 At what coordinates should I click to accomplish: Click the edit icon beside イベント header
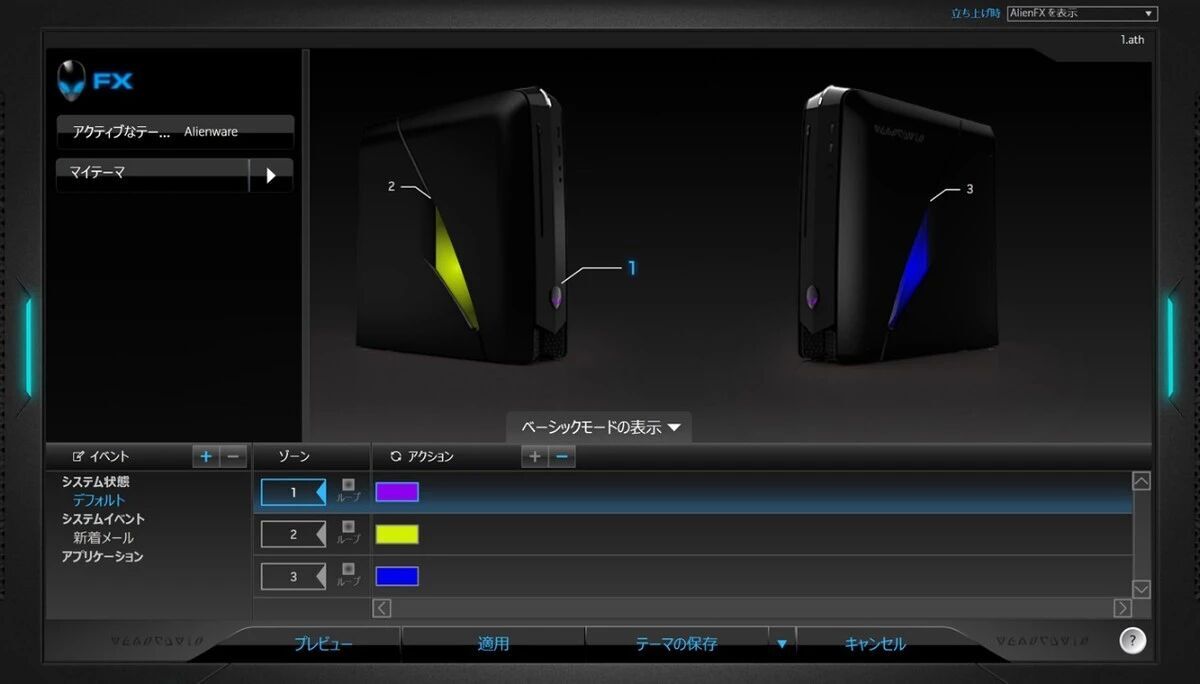(78, 456)
